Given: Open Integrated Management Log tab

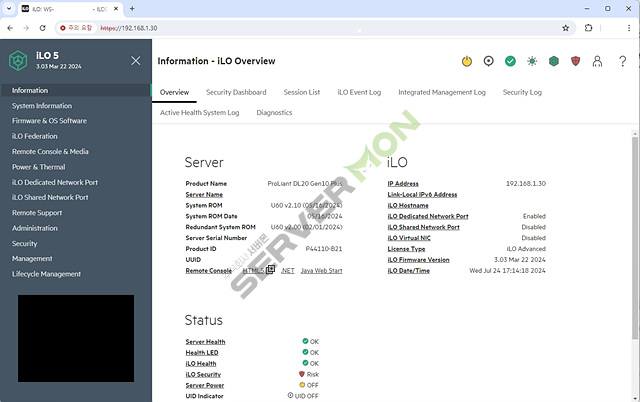Looking at the screenshot, I should pyautogui.click(x=442, y=92).
